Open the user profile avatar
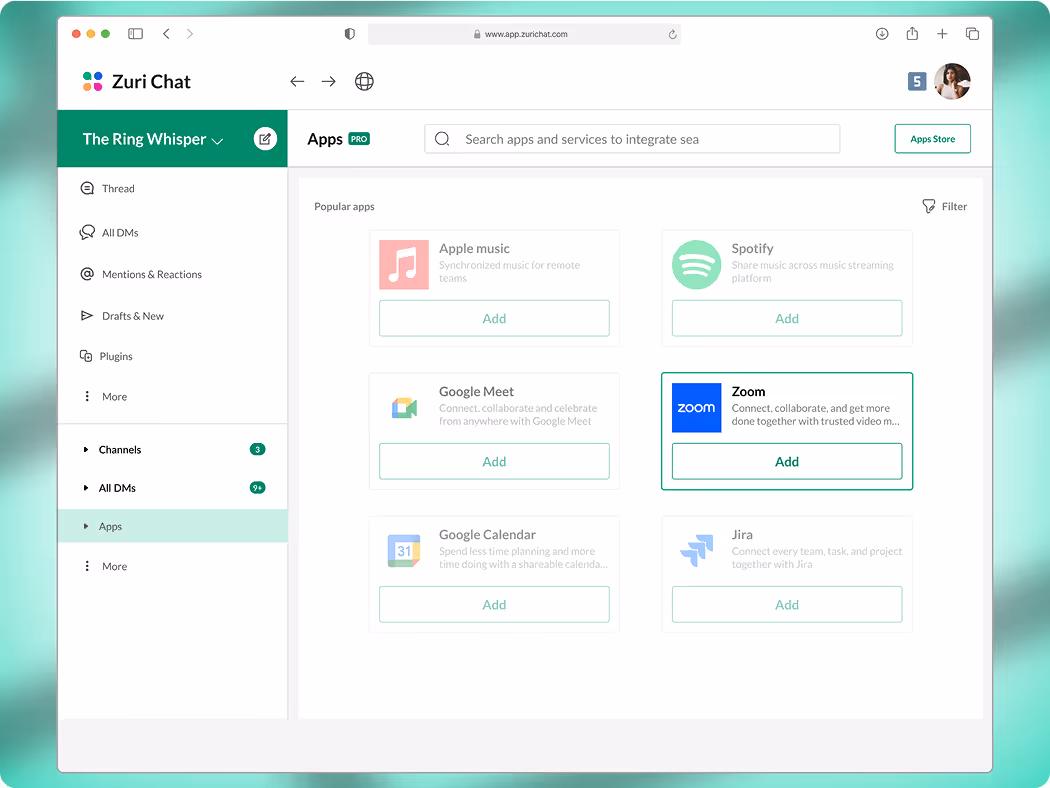The width and height of the screenshot is (1050, 788). (952, 82)
